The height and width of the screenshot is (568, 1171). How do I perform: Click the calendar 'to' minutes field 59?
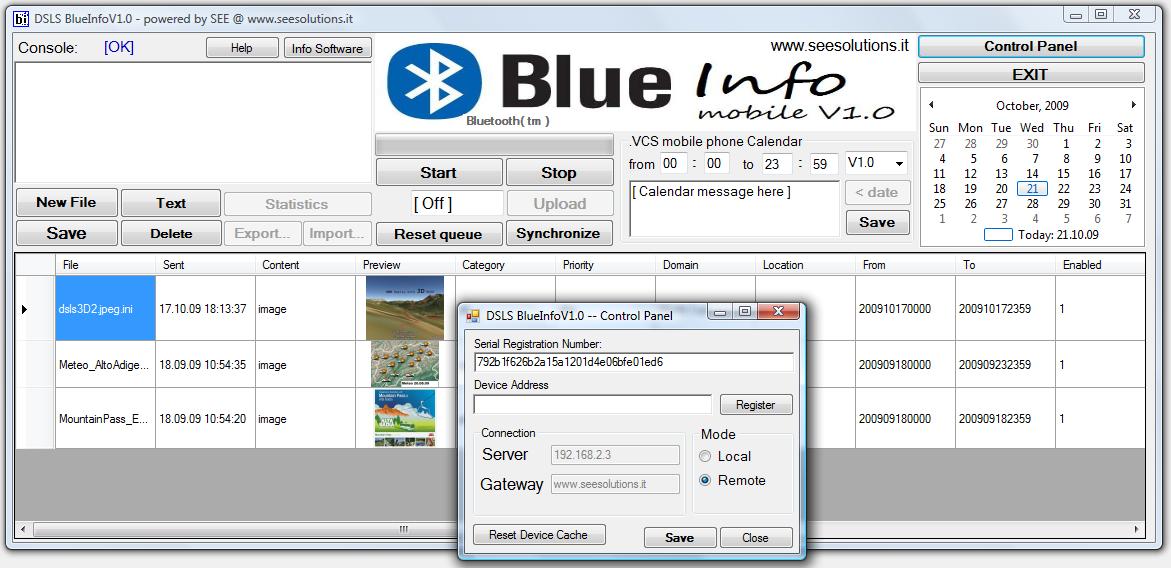coord(824,163)
